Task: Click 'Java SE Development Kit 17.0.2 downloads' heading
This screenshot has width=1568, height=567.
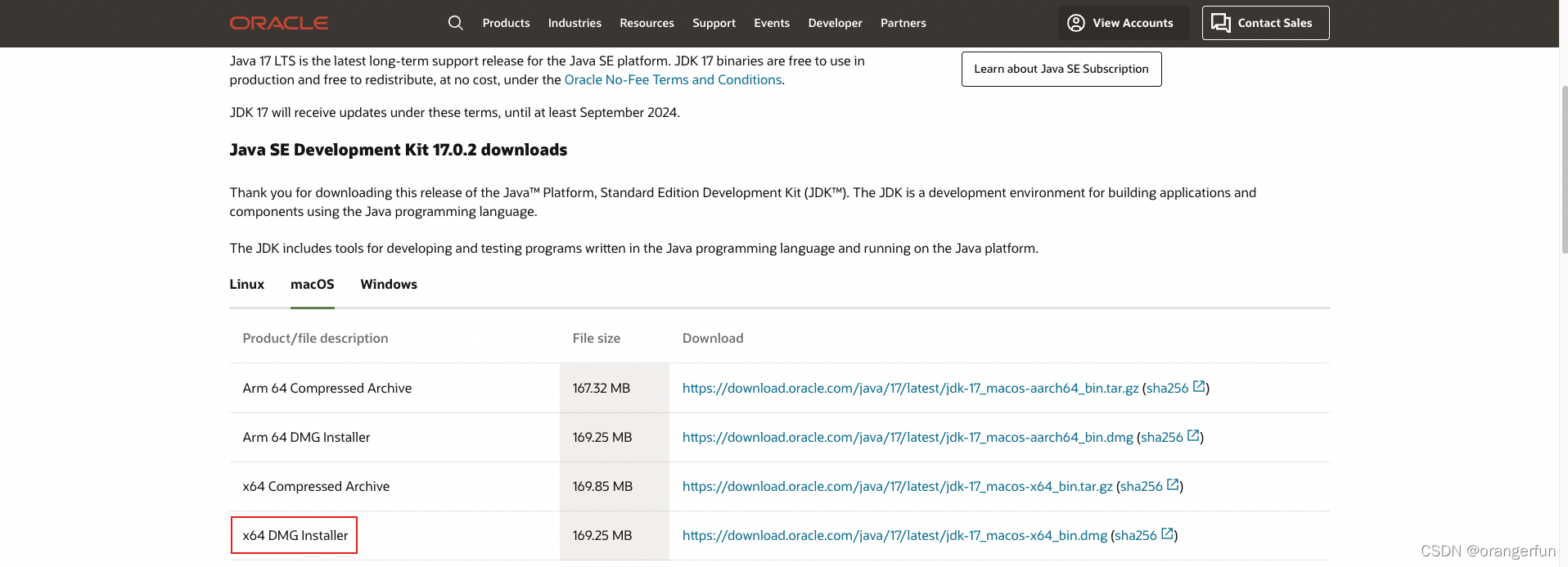Action: [399, 150]
